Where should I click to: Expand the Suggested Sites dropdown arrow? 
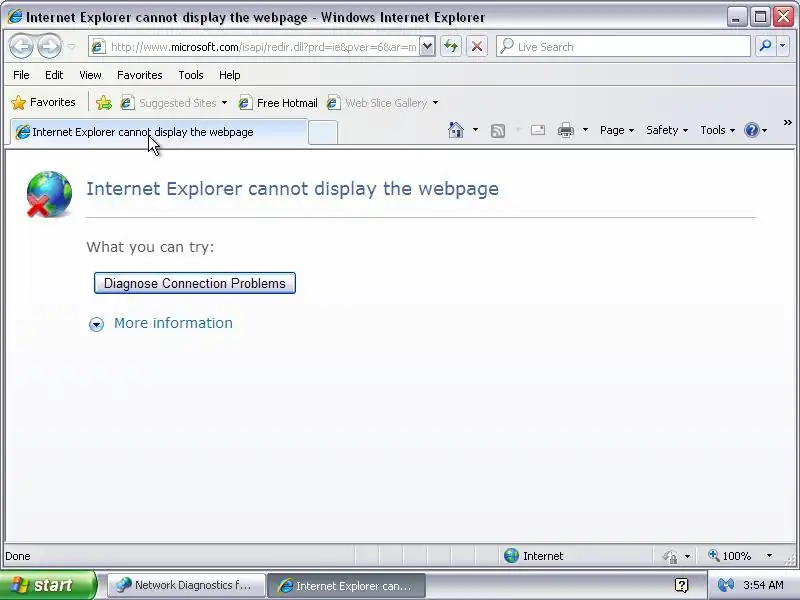[224, 103]
